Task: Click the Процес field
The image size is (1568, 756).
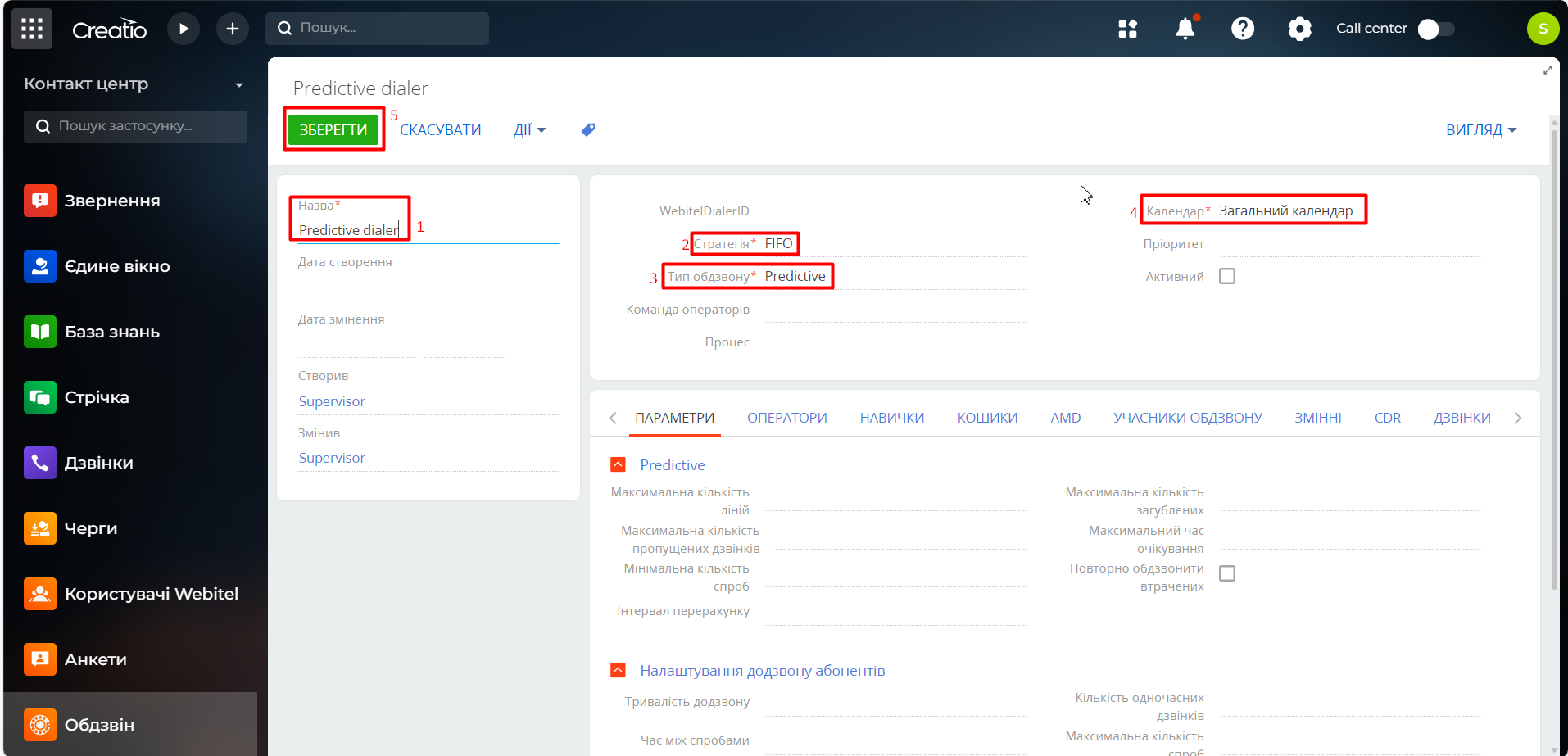Action: [x=895, y=342]
